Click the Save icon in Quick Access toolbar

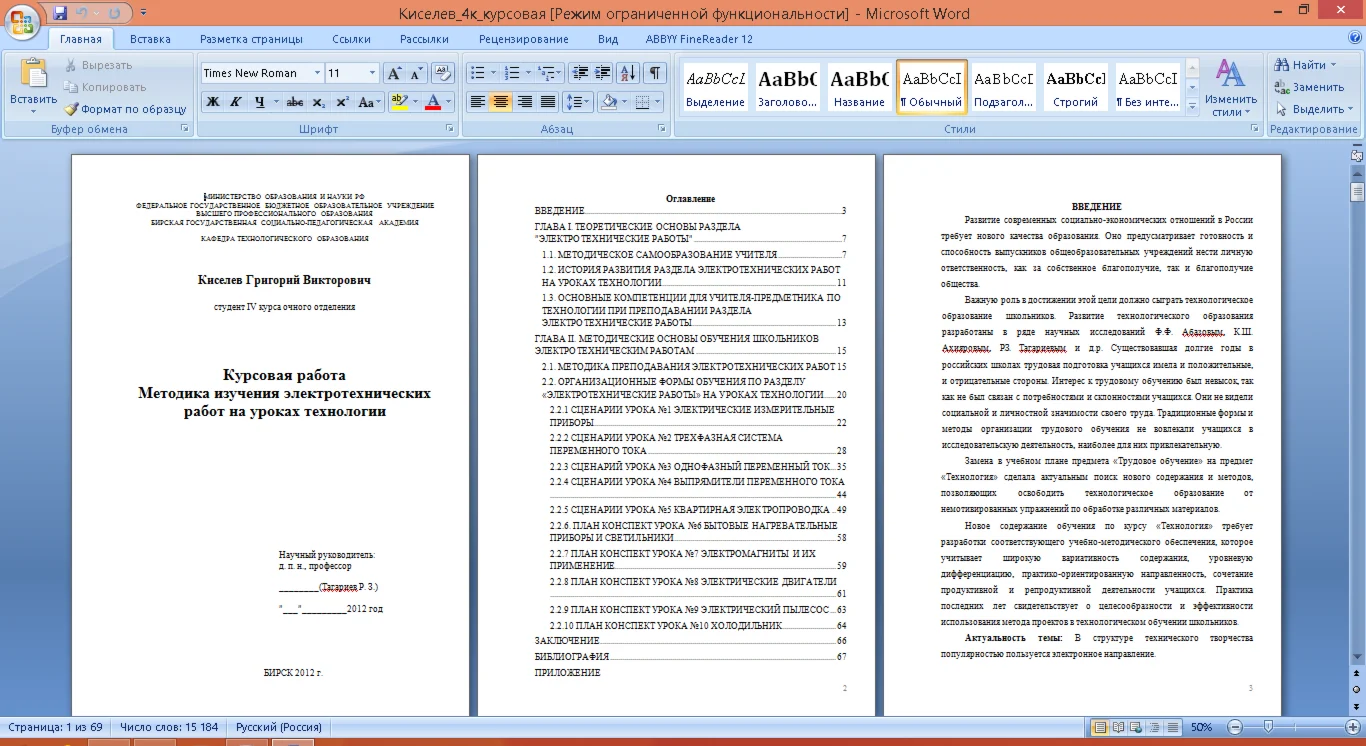pos(60,13)
